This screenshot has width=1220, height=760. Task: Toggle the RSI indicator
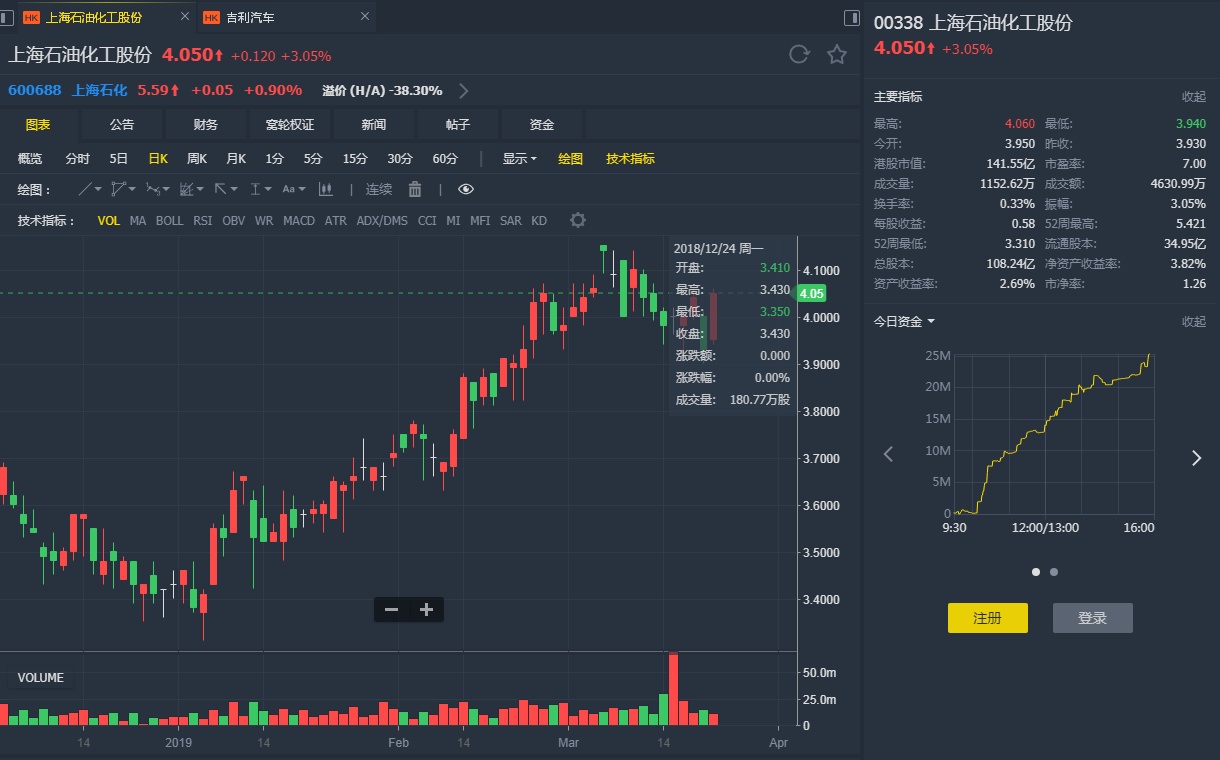click(203, 221)
